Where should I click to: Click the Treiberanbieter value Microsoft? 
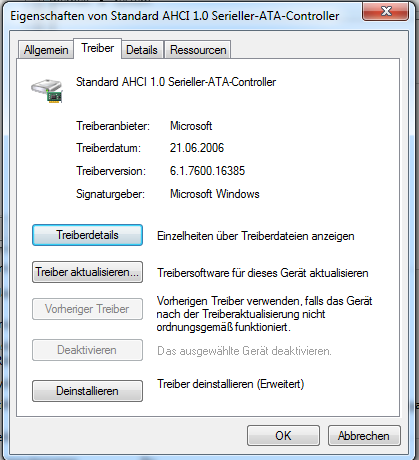(191, 126)
